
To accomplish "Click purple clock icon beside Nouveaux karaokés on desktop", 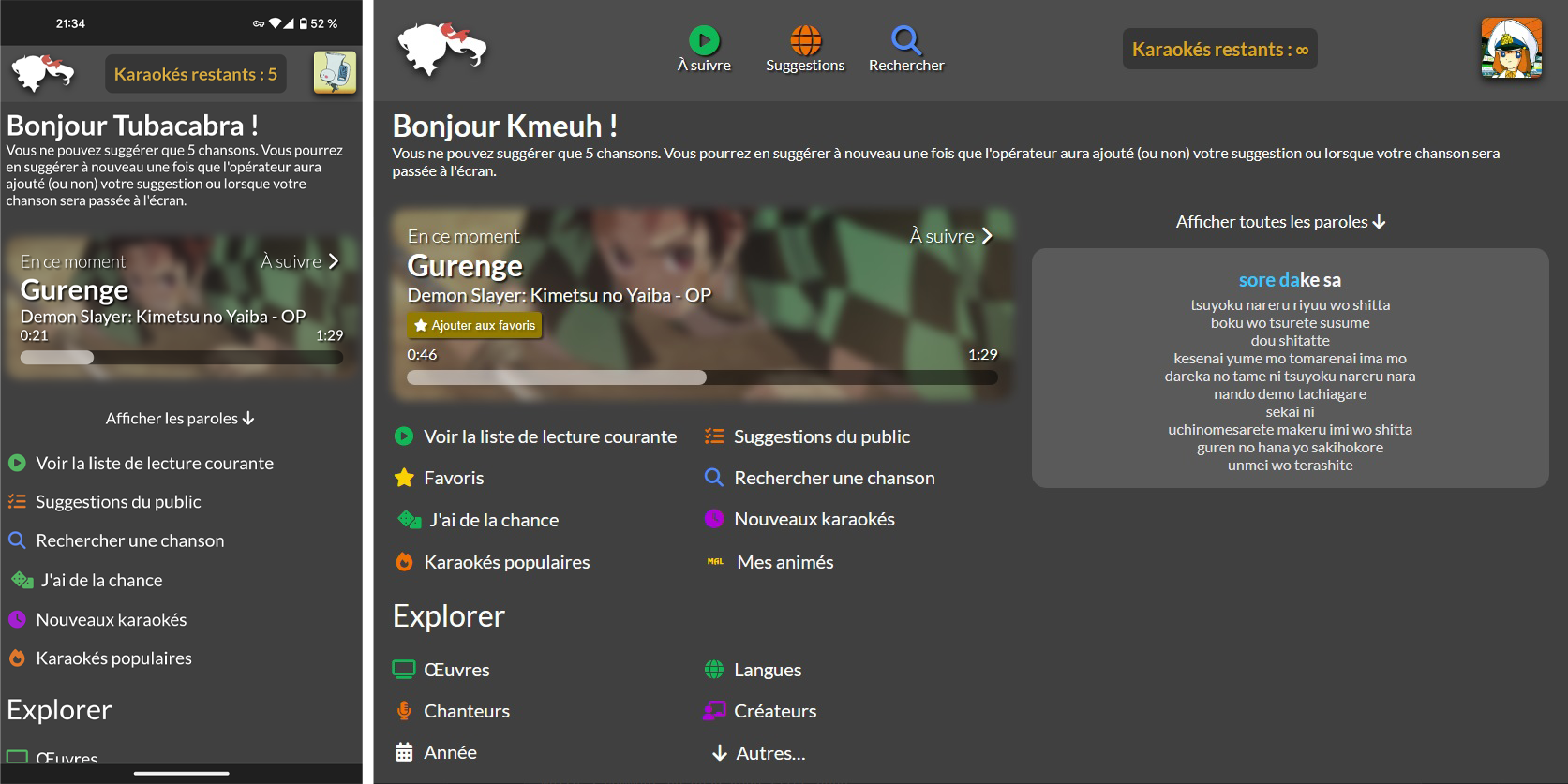I will [714, 518].
